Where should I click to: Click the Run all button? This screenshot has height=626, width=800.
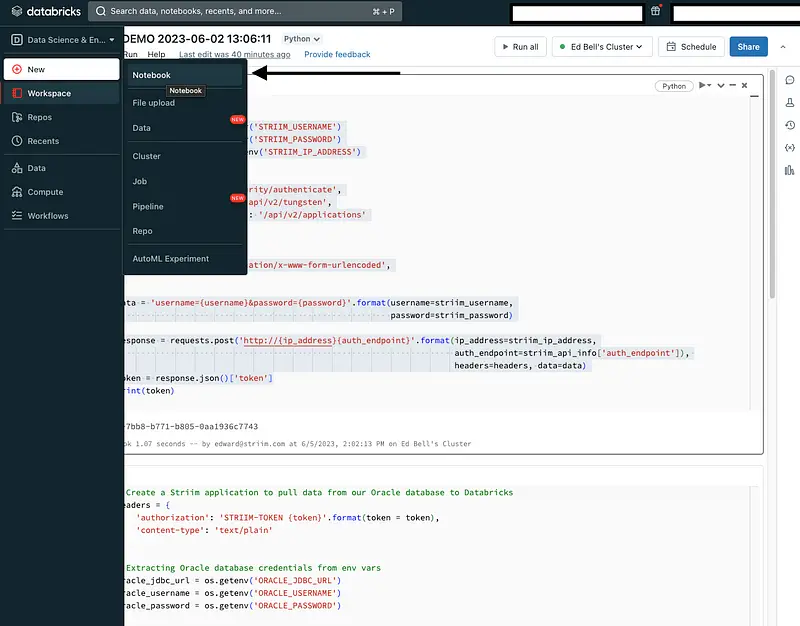tap(521, 46)
